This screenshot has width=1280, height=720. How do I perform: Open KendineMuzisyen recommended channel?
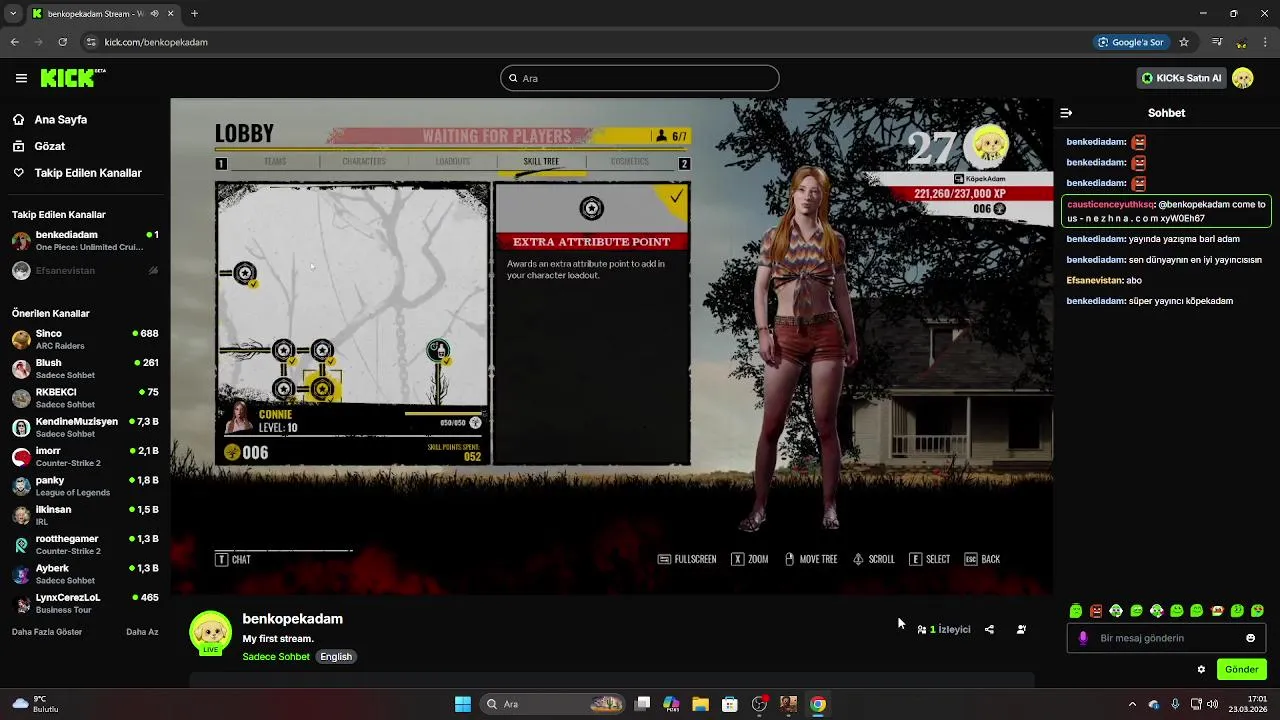tap(85, 427)
